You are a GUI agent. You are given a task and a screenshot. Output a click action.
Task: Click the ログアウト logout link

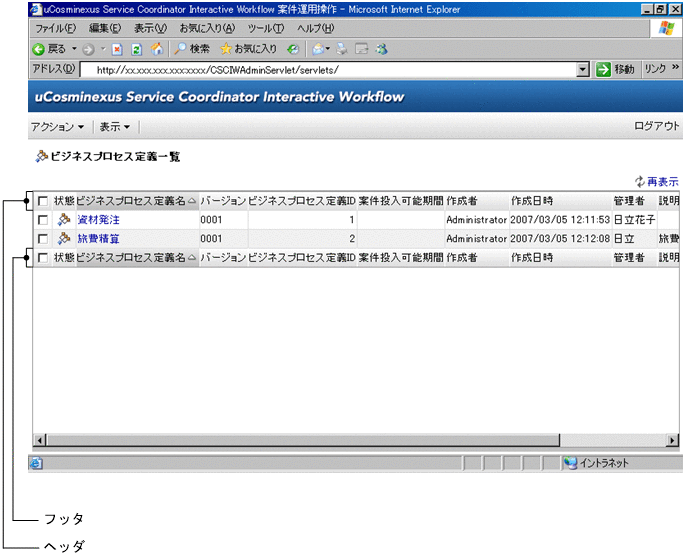tap(656, 127)
